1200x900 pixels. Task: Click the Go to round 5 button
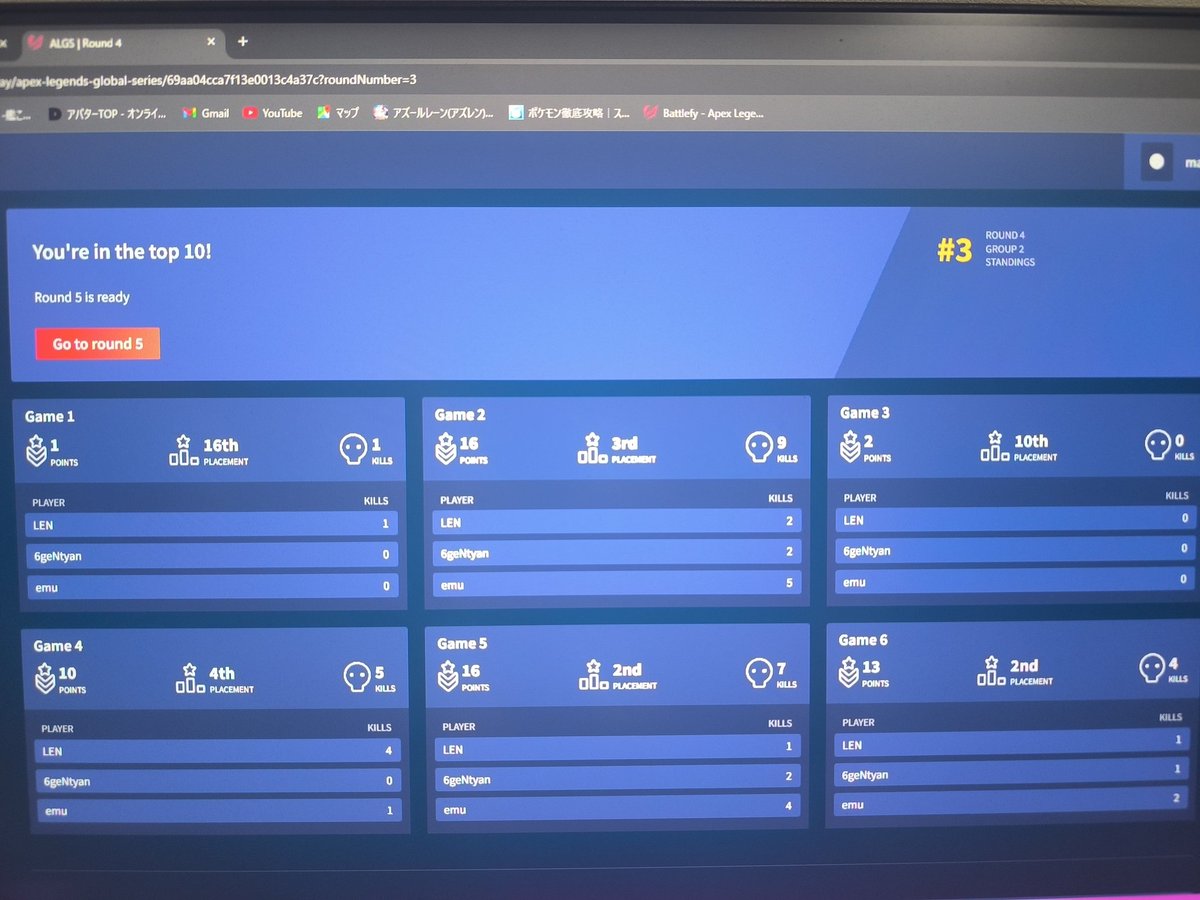pyautogui.click(x=97, y=343)
